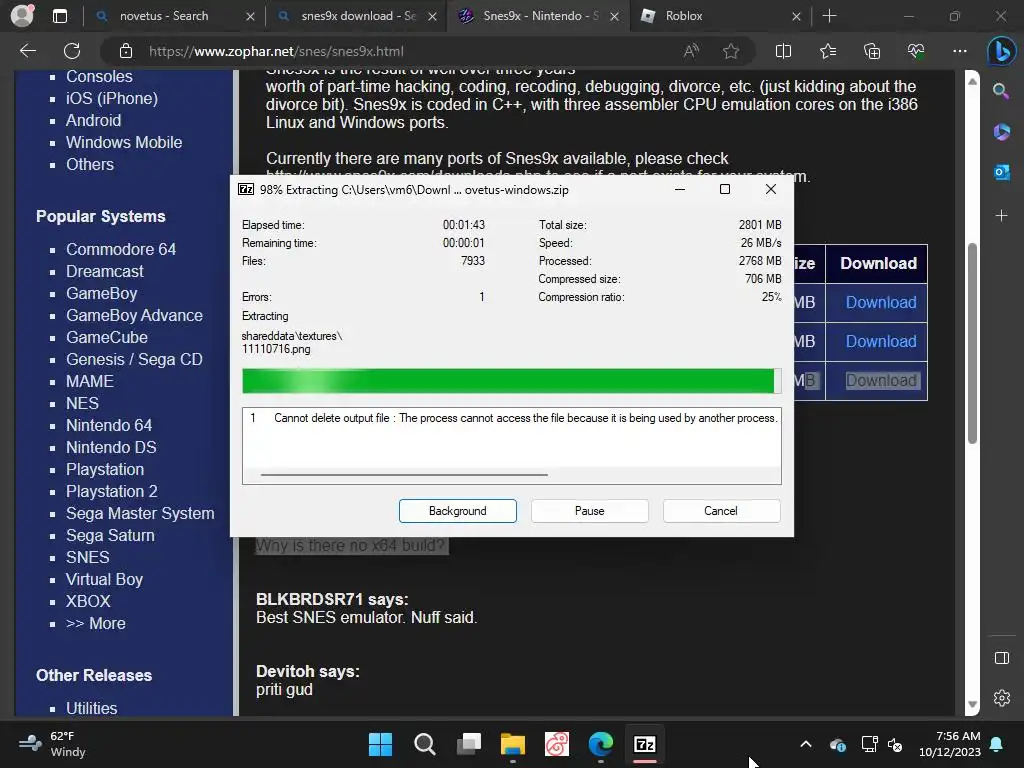Open a new tab with the plus button
1024x768 pixels.
coord(829,16)
